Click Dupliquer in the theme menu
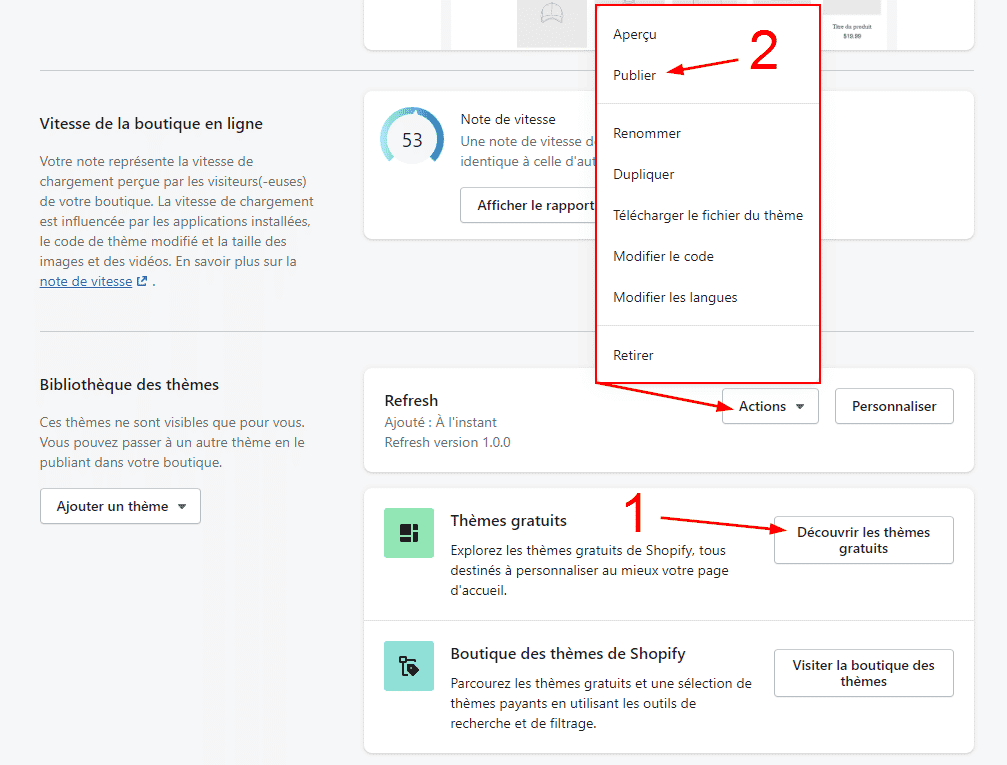This screenshot has width=1007, height=765. pos(644,174)
